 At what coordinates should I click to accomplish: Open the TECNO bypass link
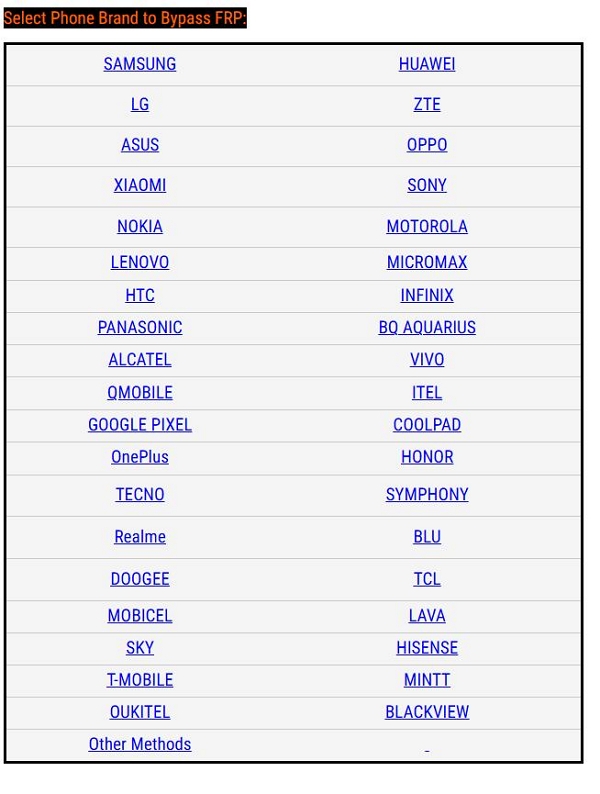pyautogui.click(x=140, y=494)
